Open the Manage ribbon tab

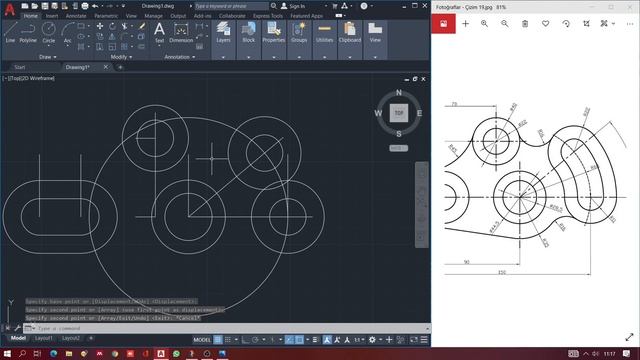tap(153, 16)
